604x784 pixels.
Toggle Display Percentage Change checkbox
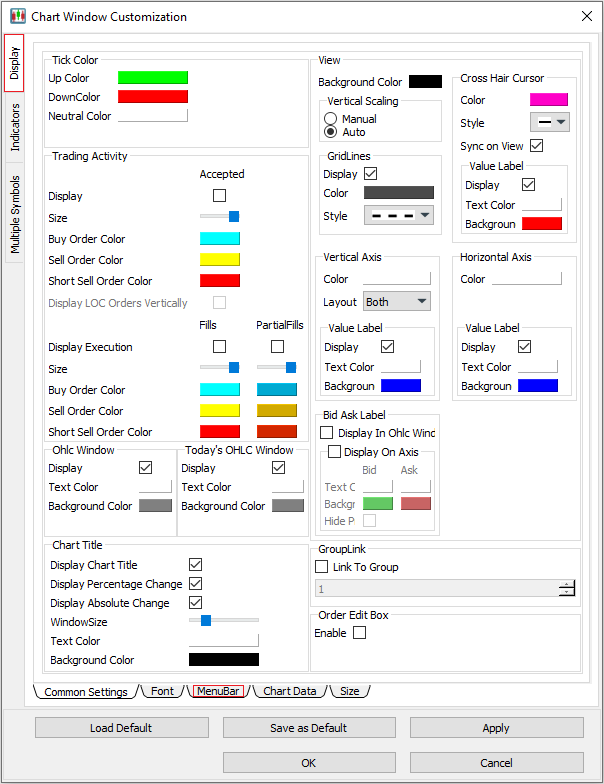196,584
